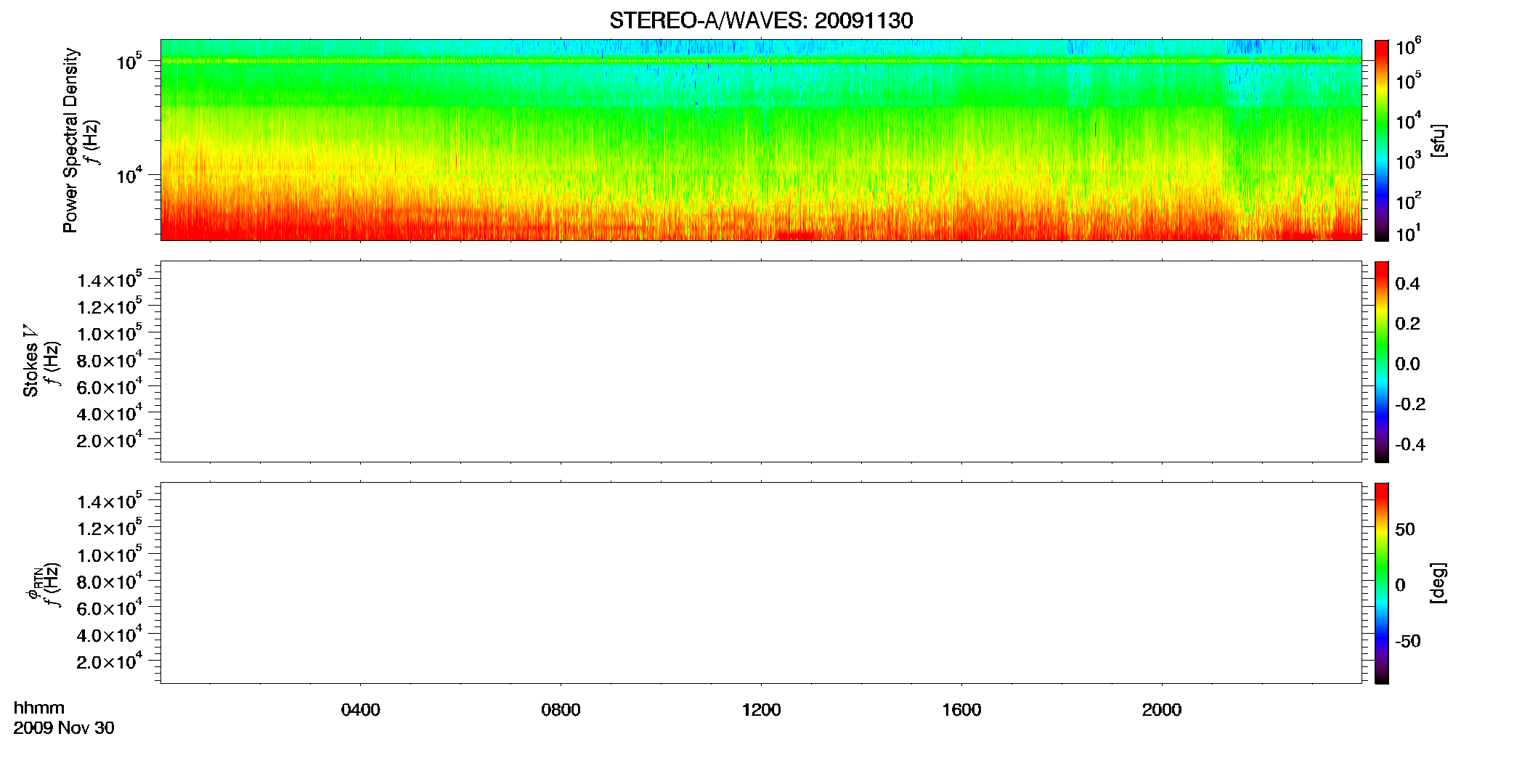The height and width of the screenshot is (784, 1522).
Task: Click the 10^6 tick on sfu colorbar
Action: [1408, 47]
